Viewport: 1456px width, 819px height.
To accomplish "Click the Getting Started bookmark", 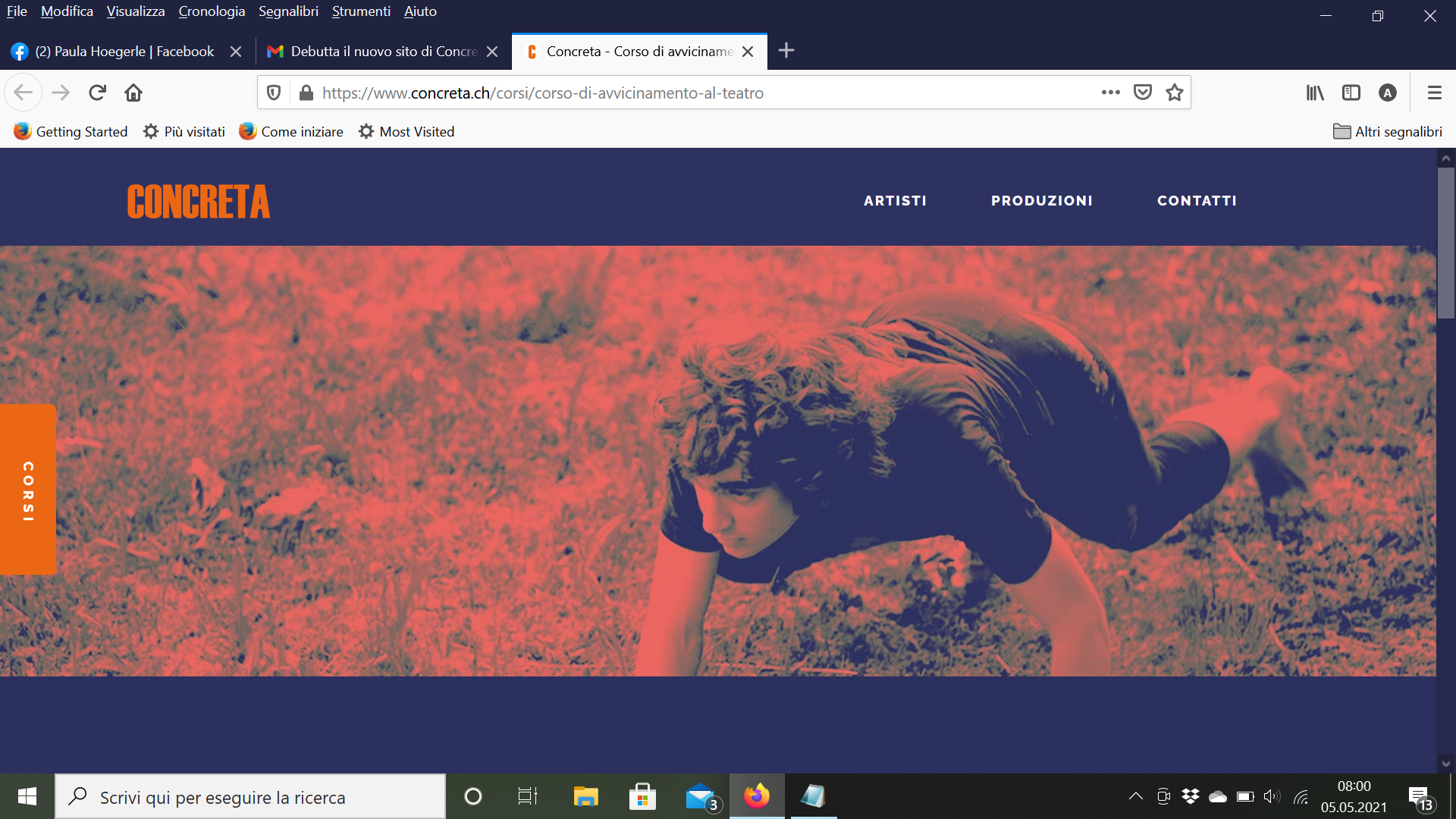I will pyautogui.click(x=71, y=131).
